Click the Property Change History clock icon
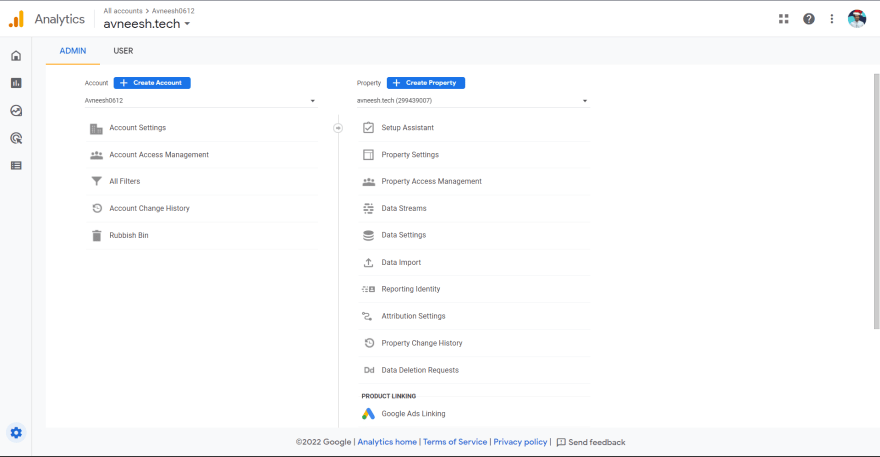 369,343
